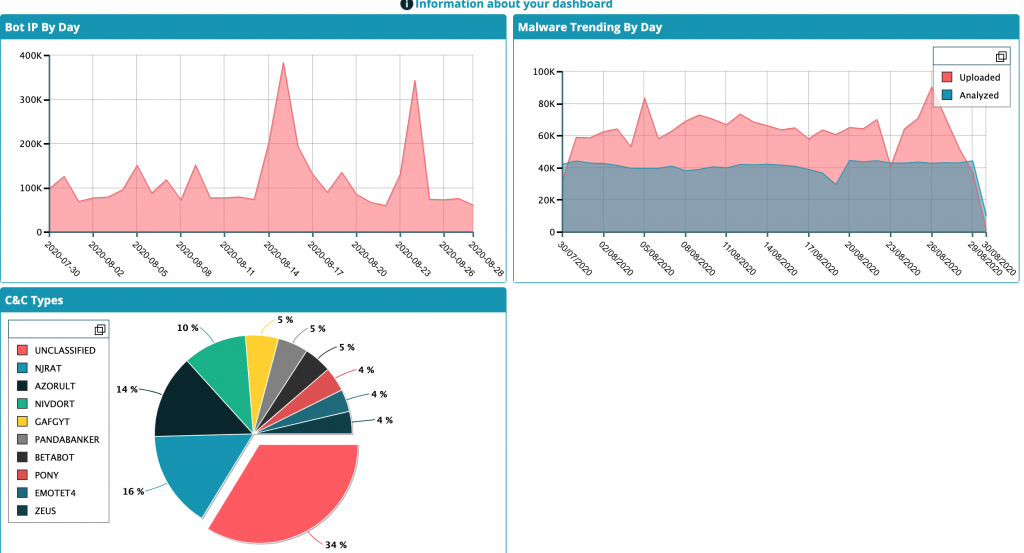Click the PONY legend entry
1024x553 pixels.
pyautogui.click(x=48, y=475)
